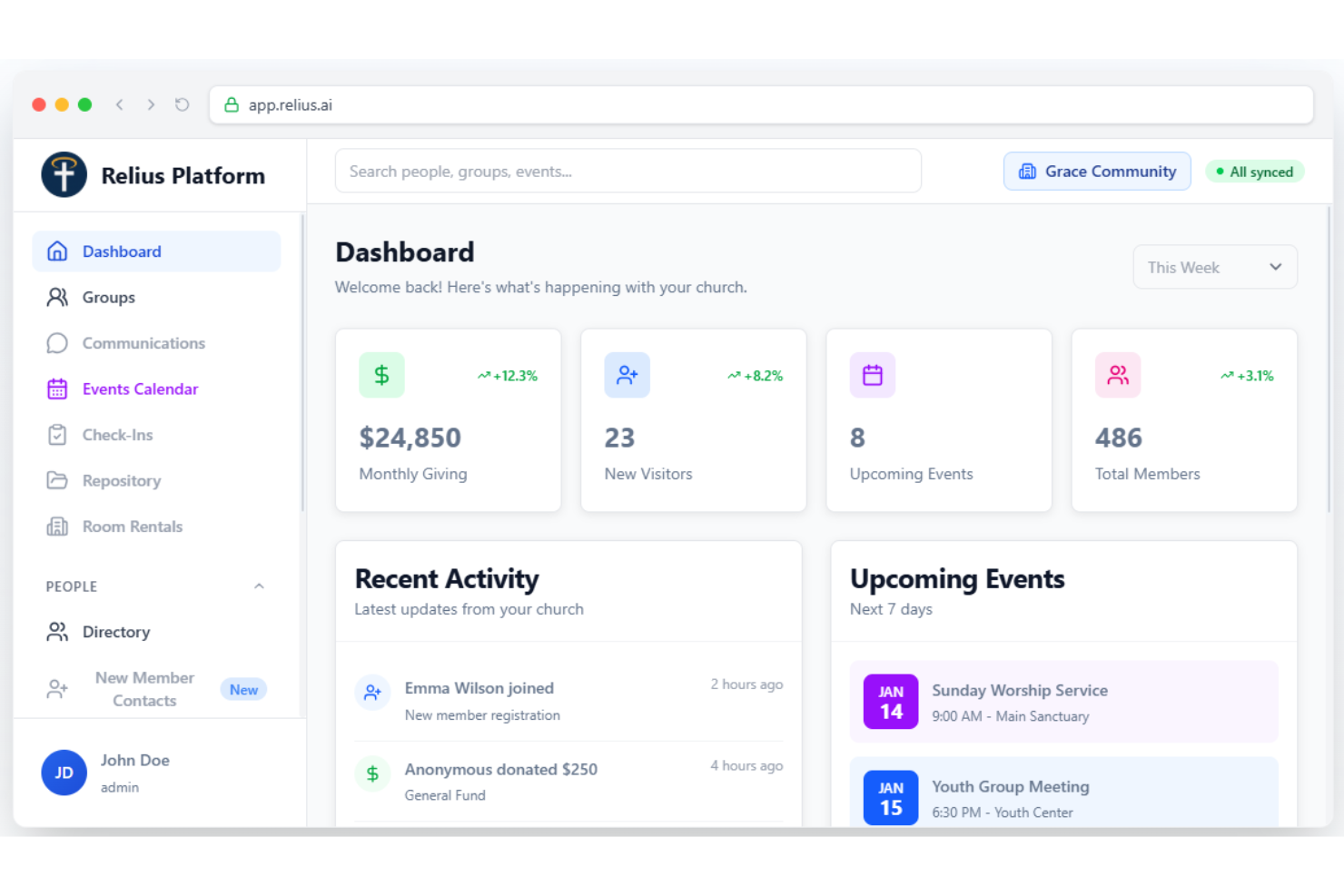This screenshot has width=1344, height=896.
Task: Click the New Visitors person-add icon
Action: click(627, 375)
